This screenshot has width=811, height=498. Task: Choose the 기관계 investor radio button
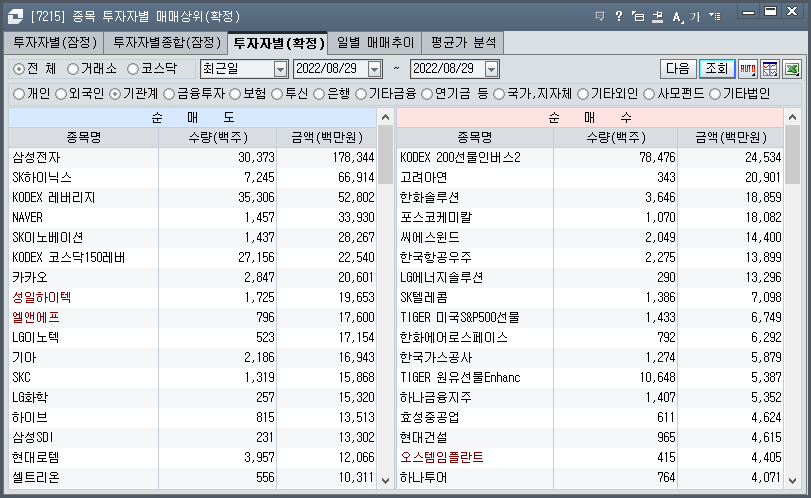coord(115,94)
